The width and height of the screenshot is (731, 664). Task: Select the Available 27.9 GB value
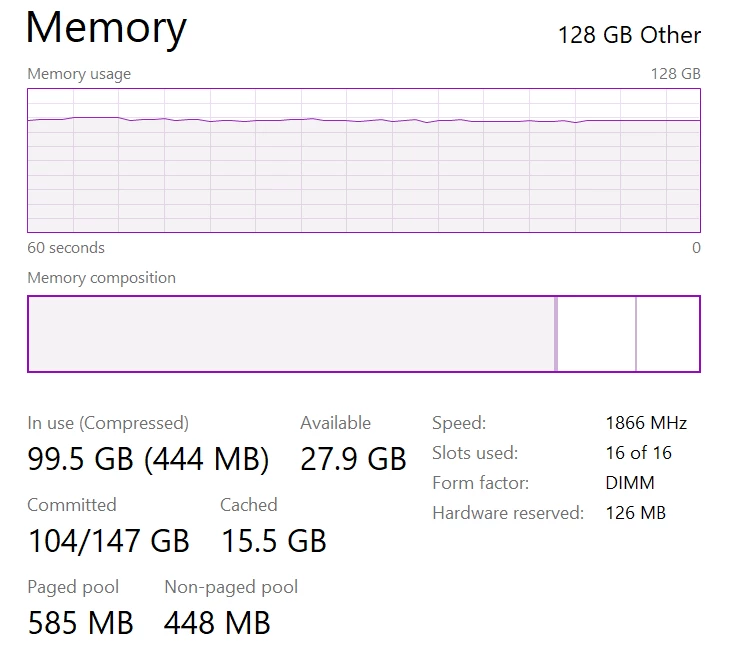(353, 459)
